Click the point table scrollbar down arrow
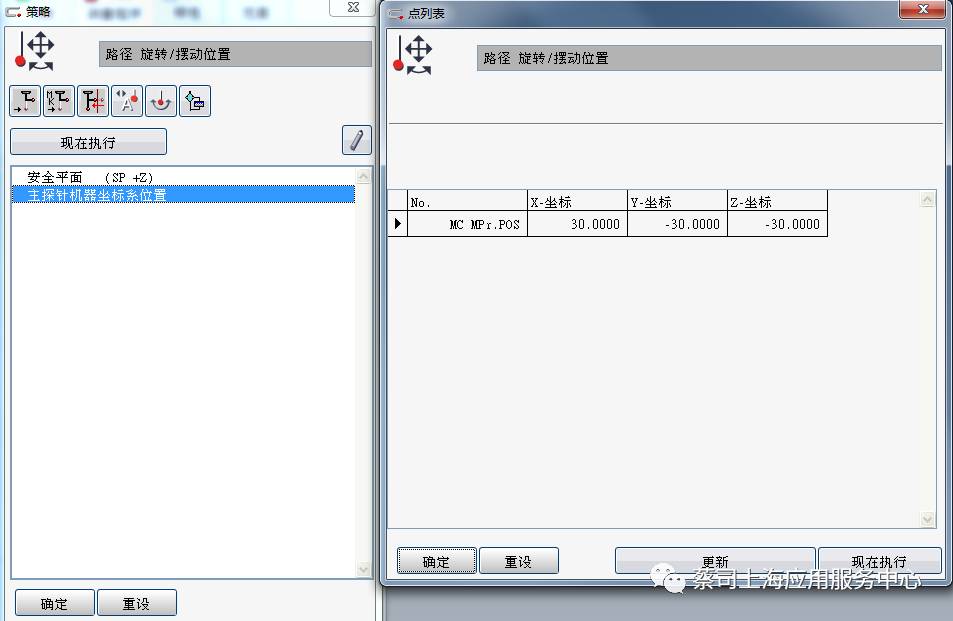This screenshot has width=953, height=621. click(x=927, y=519)
